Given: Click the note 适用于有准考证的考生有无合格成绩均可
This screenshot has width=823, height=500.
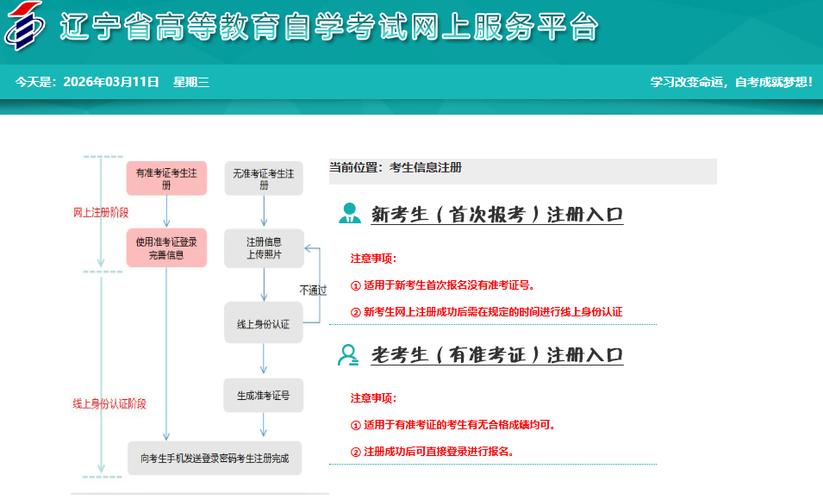Looking at the screenshot, I should click(x=452, y=425).
